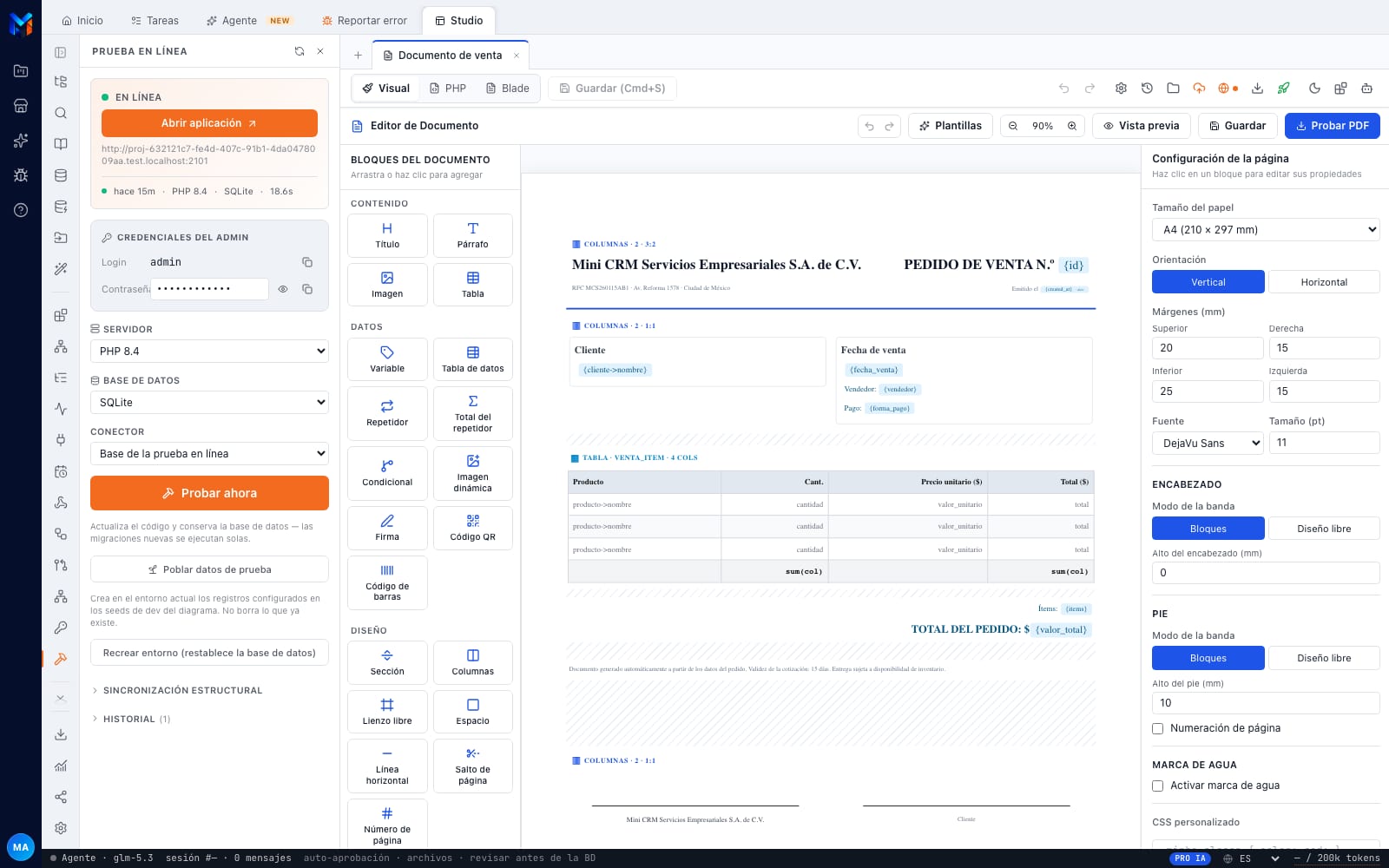
Task: Open the Conector dropdown
Action: tap(209, 454)
